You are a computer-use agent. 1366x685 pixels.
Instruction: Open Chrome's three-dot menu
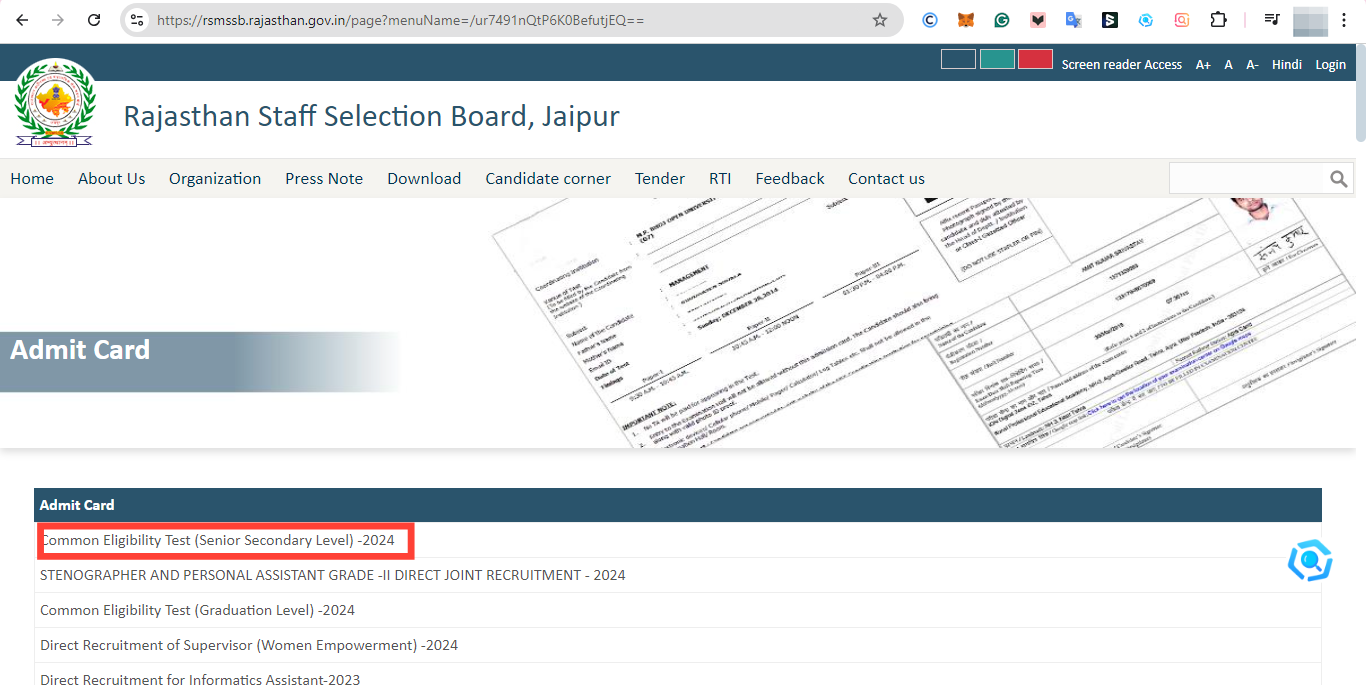[1345, 20]
